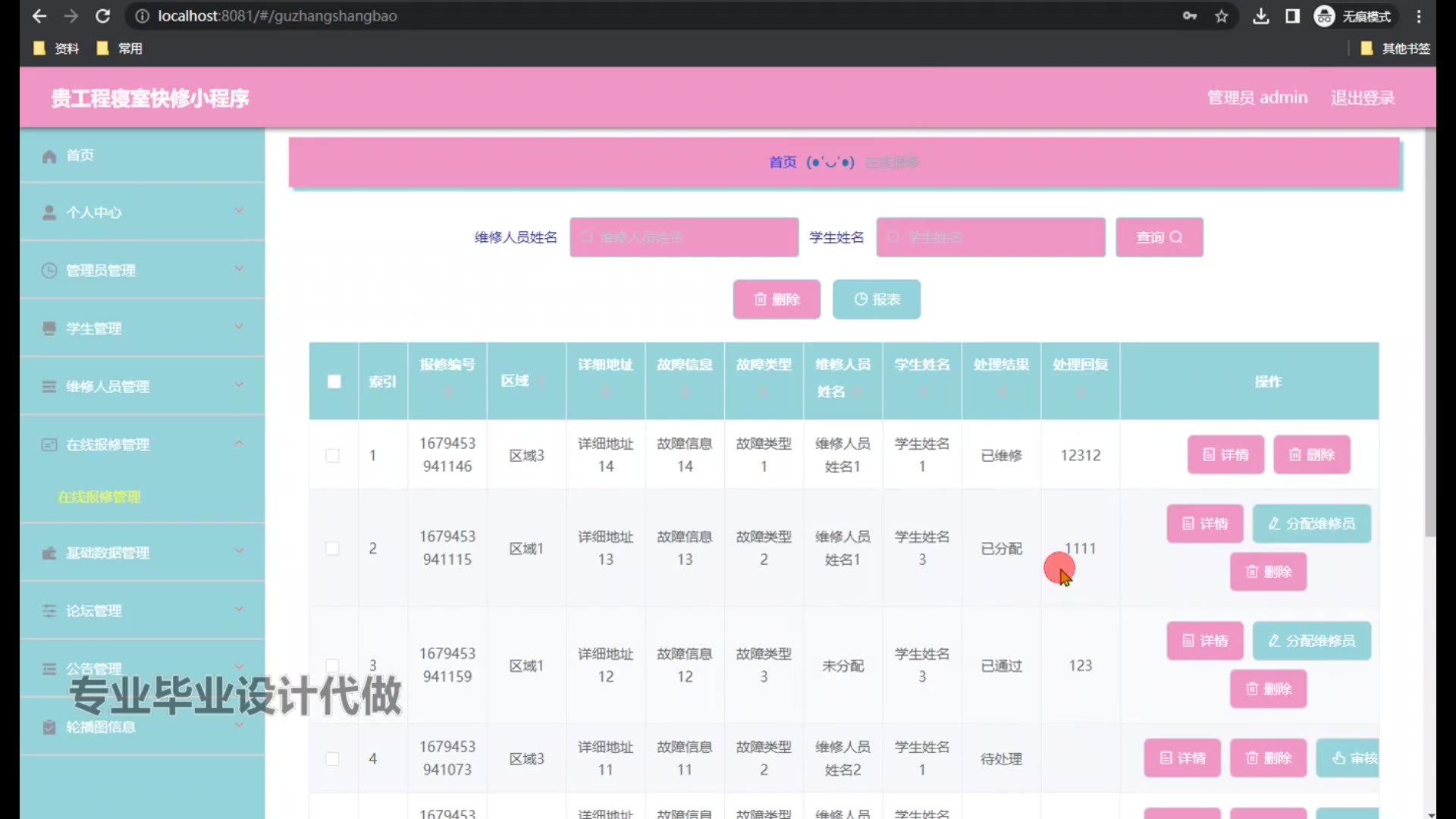The image size is (1456, 819).
Task: Click 删除 for row 1
Action: tap(1312, 455)
